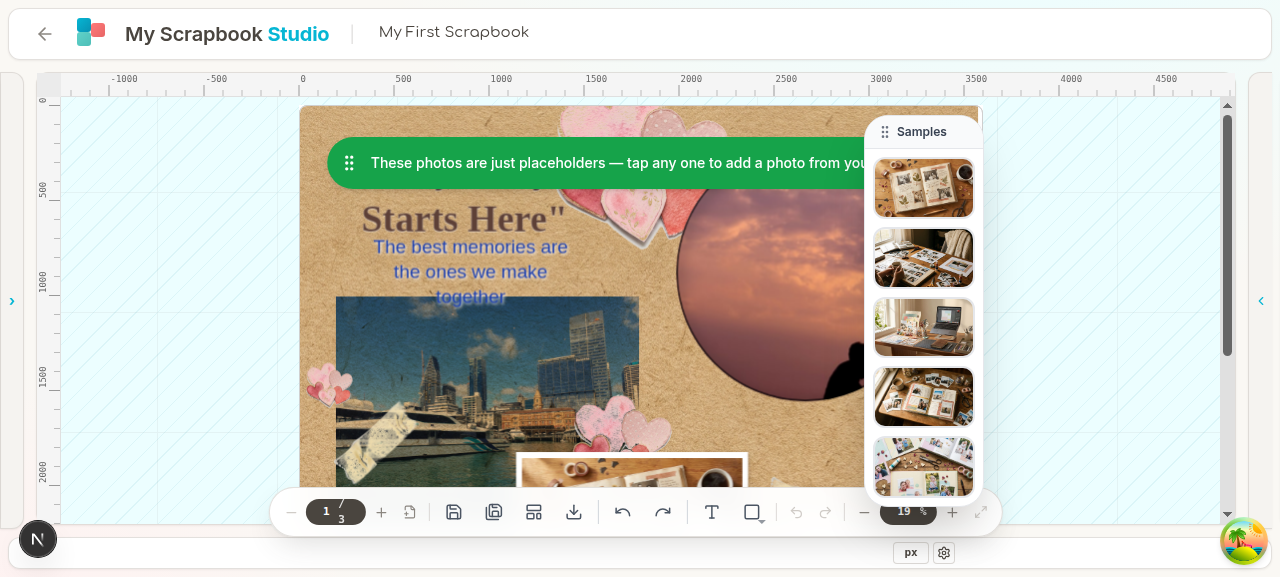
Task: Go back using the arrow icon
Action: (44, 34)
